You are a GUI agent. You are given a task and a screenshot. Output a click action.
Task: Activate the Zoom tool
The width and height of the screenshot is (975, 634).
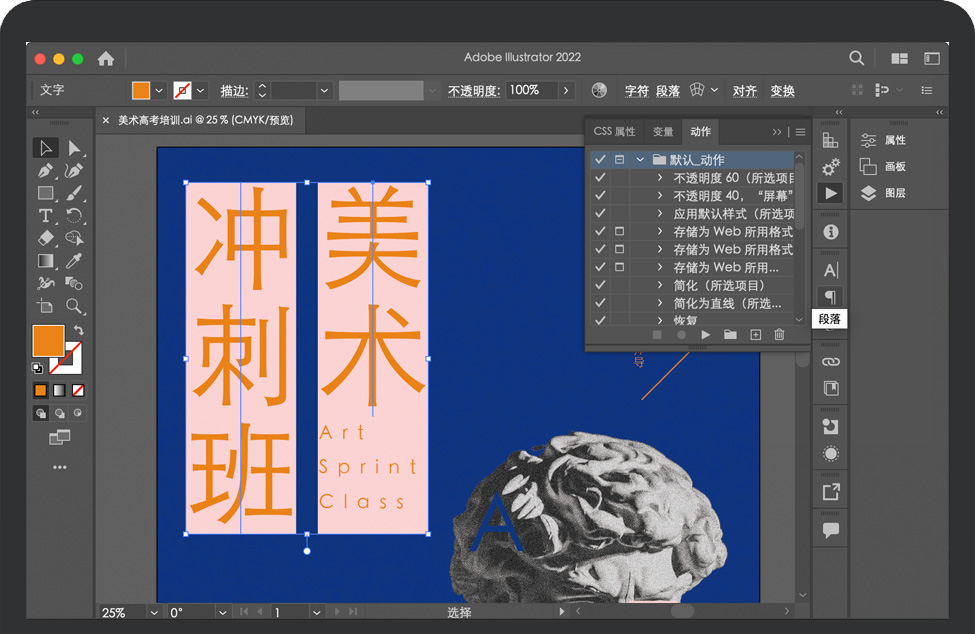[74, 306]
